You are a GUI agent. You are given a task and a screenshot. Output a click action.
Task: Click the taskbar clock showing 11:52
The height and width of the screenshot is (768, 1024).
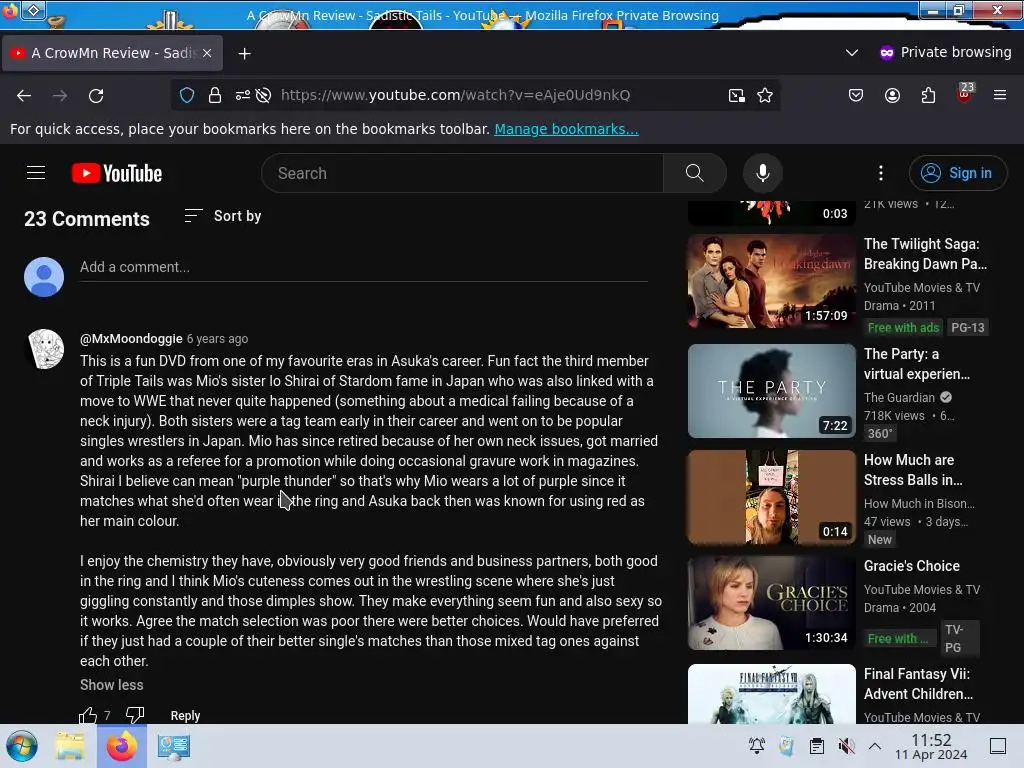point(931,746)
